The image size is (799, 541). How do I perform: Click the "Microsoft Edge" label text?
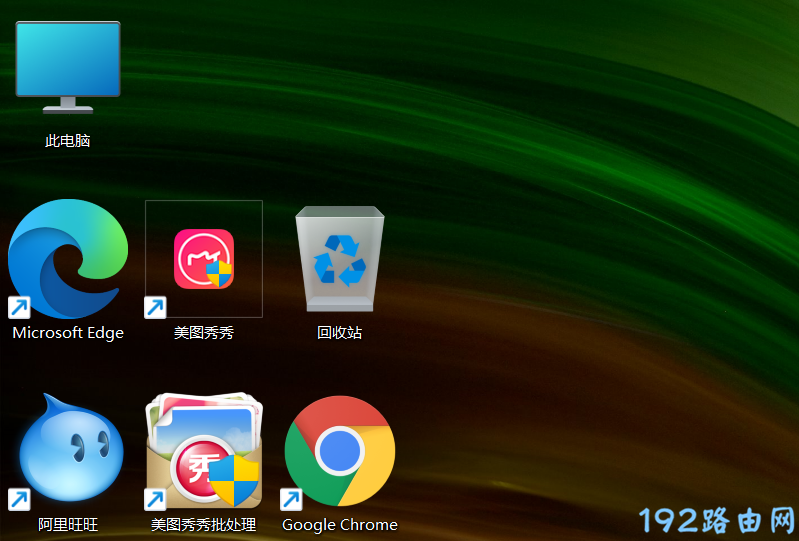click(68, 333)
